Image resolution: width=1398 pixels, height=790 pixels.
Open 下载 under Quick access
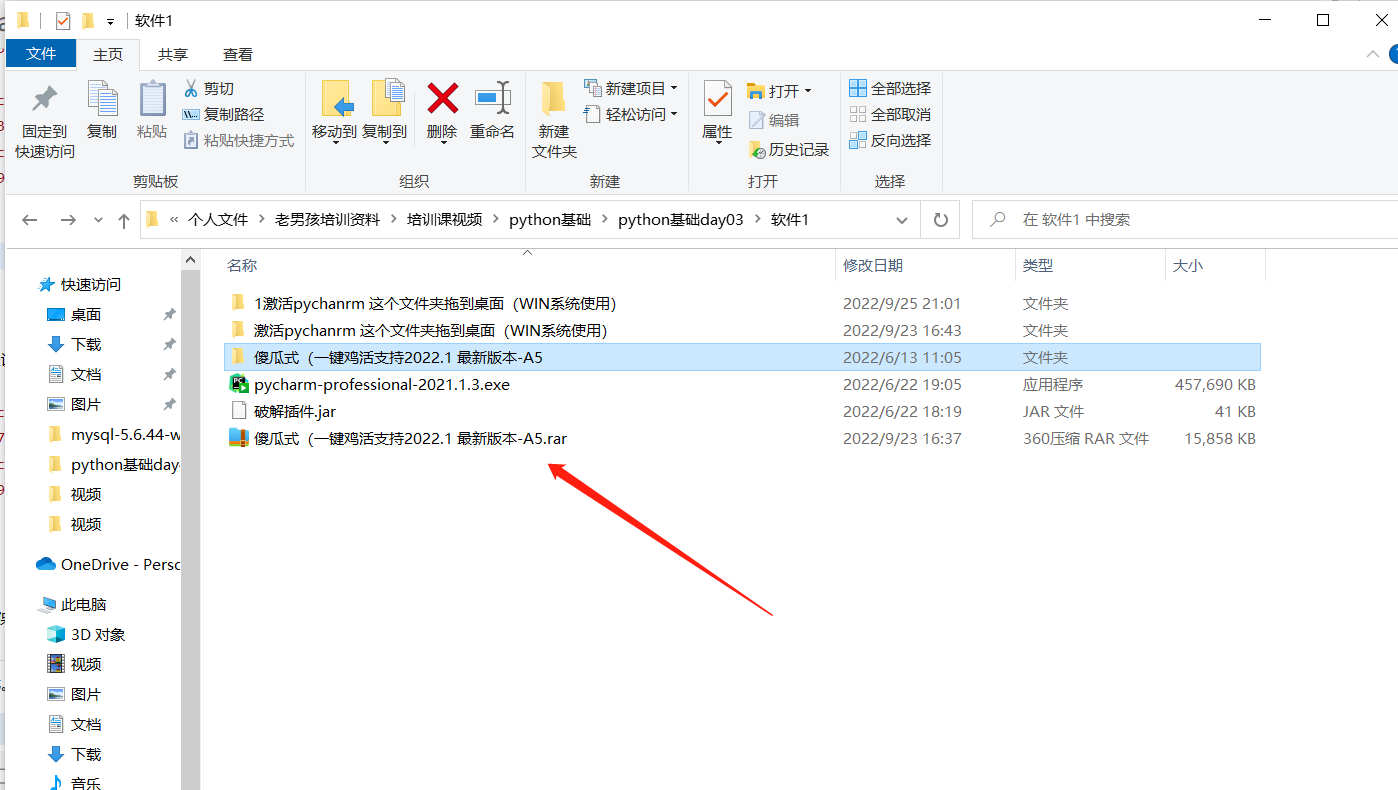click(x=86, y=345)
